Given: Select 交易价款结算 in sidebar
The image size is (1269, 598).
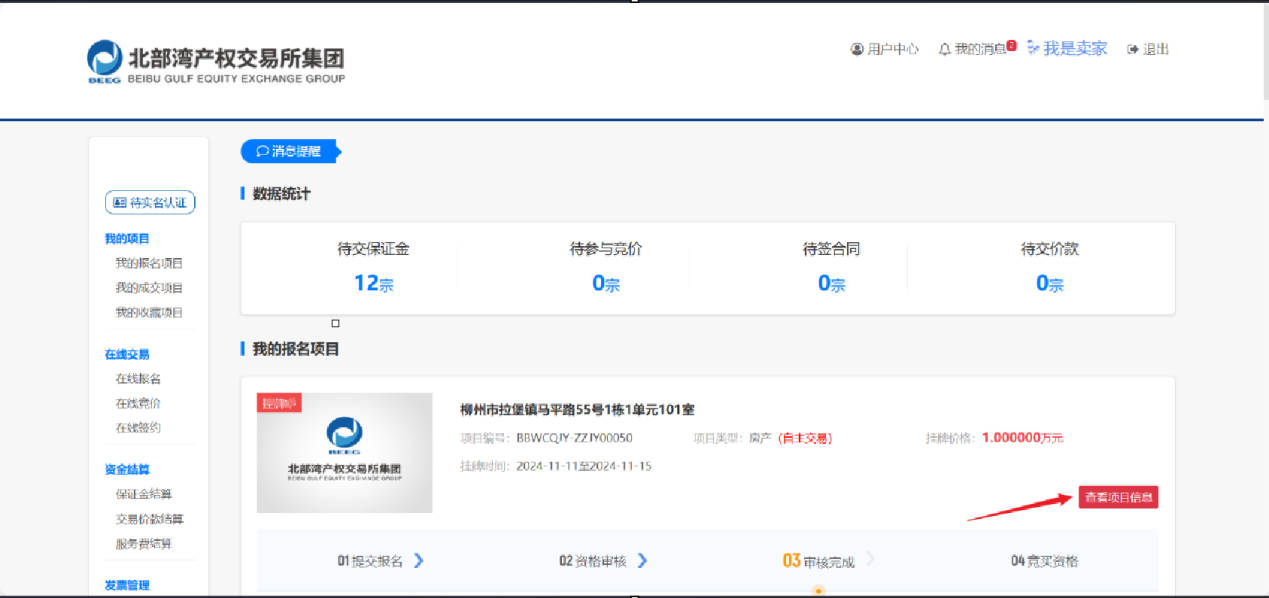Looking at the screenshot, I should pos(149,519).
